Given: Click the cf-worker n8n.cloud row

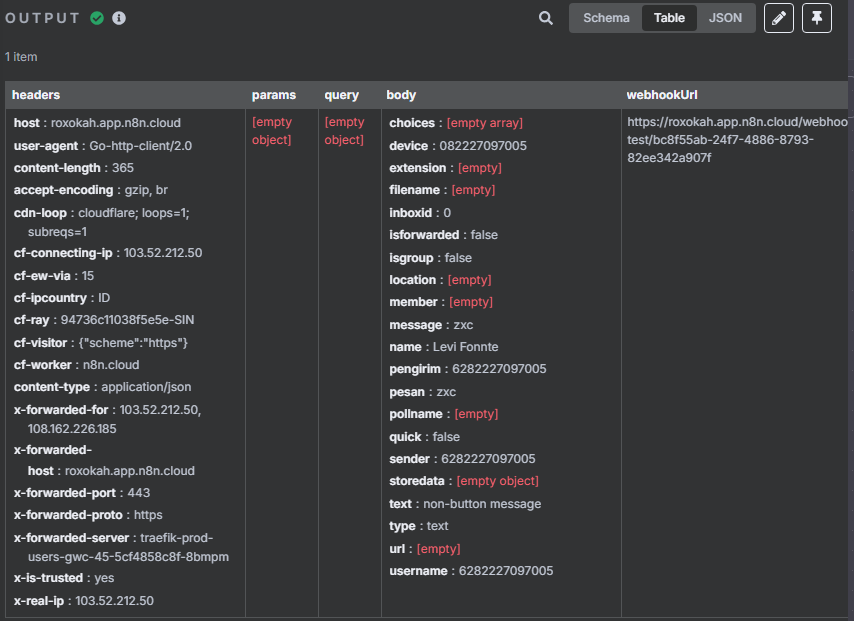Looking at the screenshot, I should (76, 365).
